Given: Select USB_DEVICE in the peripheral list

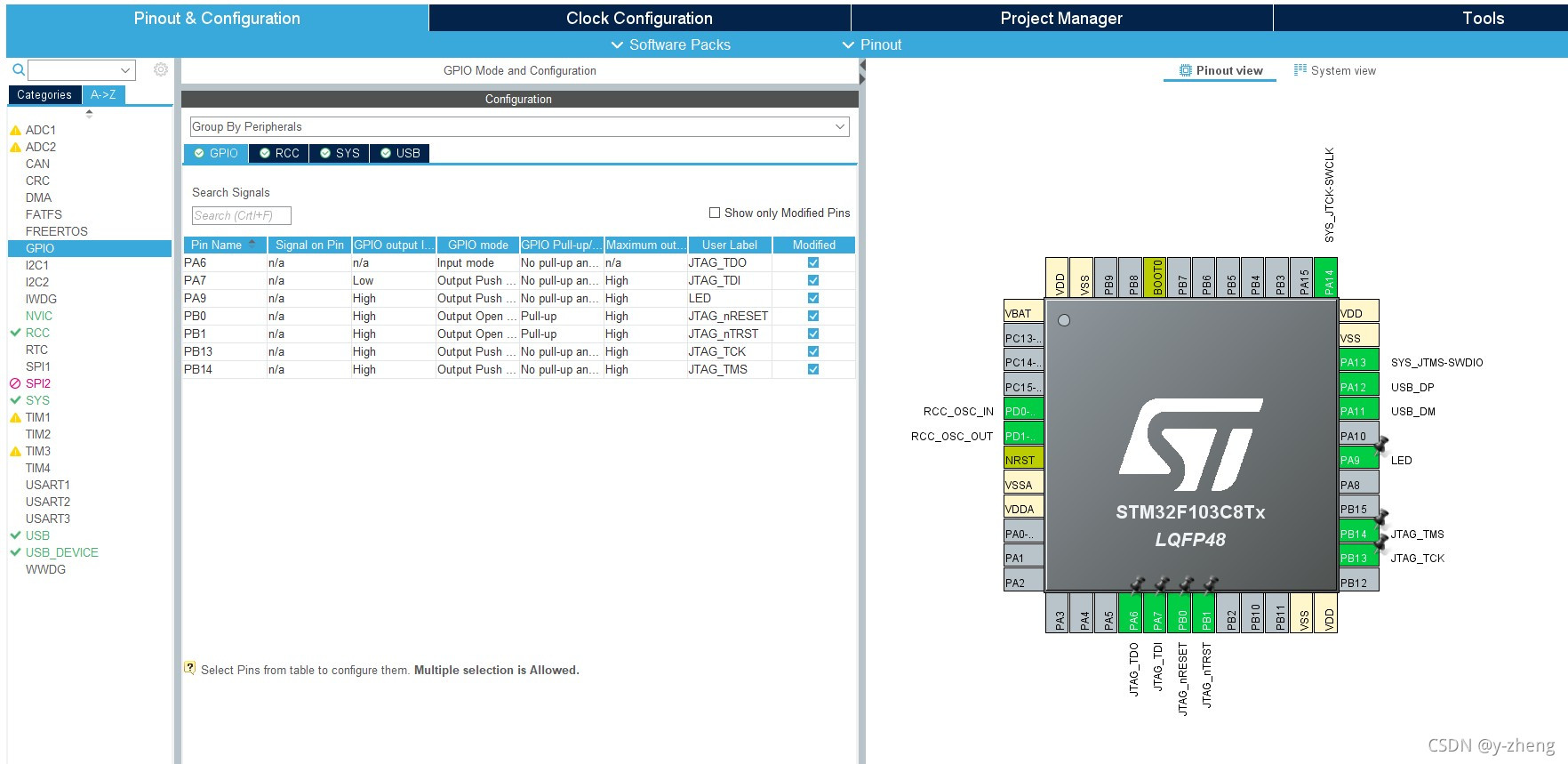Looking at the screenshot, I should [x=62, y=552].
